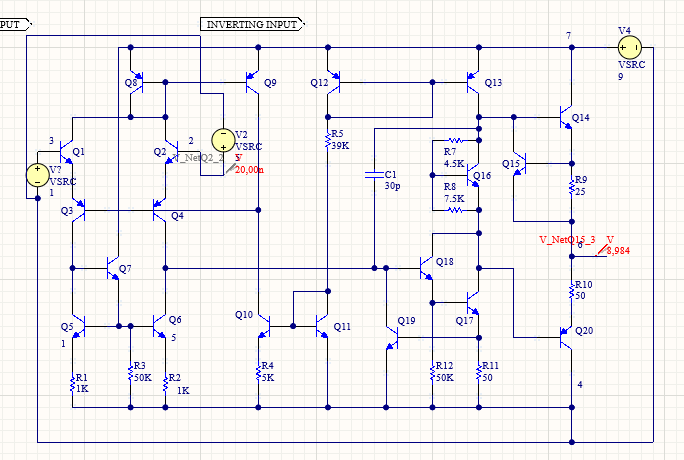Select resistor R9 symbol
Screen dimensions: 684x460
click(x=572, y=187)
